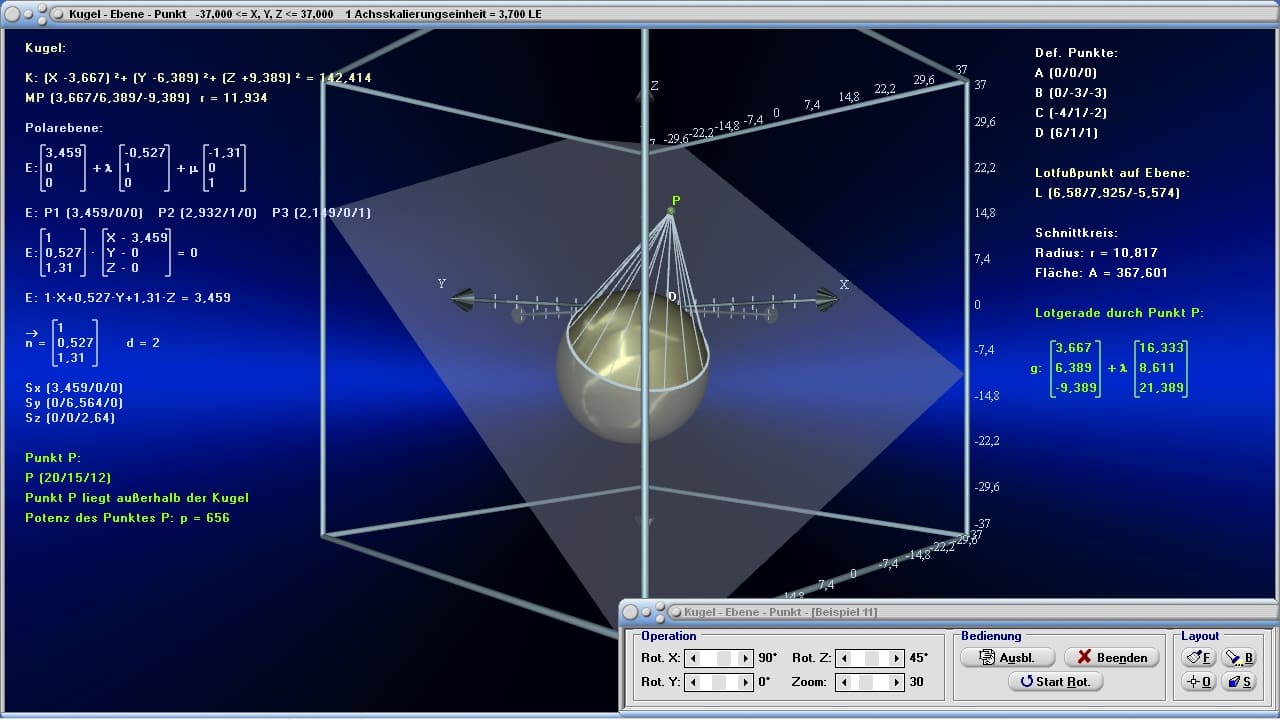This screenshot has width=1280, height=720.
Task: Start rotation with the Start Rot. button
Action: point(1055,681)
